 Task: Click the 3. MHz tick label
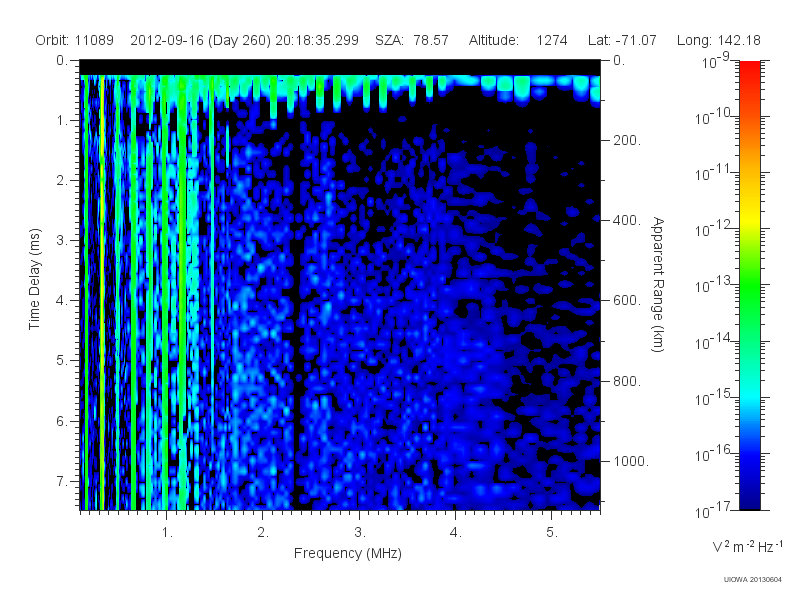[360, 532]
